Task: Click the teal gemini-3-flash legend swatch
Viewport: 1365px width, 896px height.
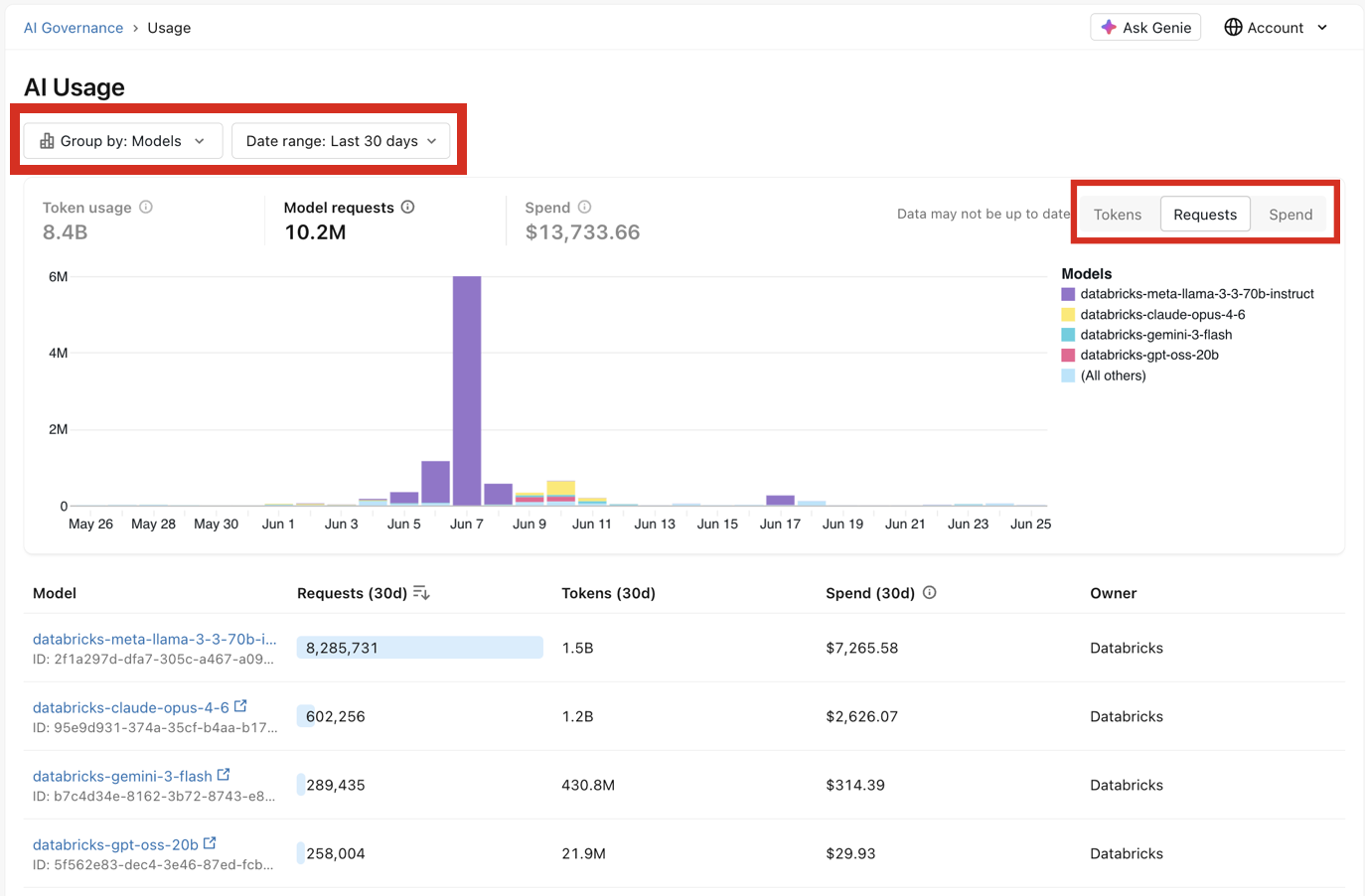Action: click(x=1068, y=335)
